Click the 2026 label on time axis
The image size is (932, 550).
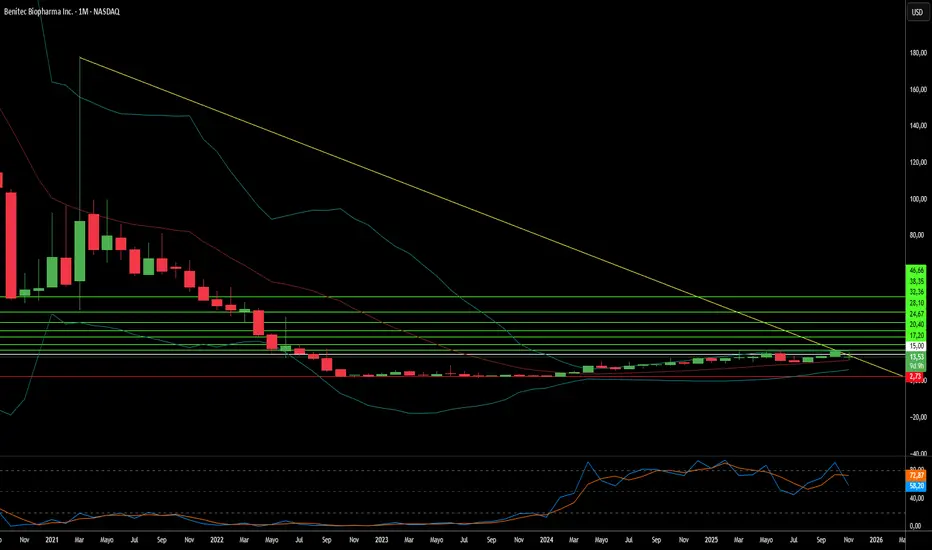(x=875, y=540)
